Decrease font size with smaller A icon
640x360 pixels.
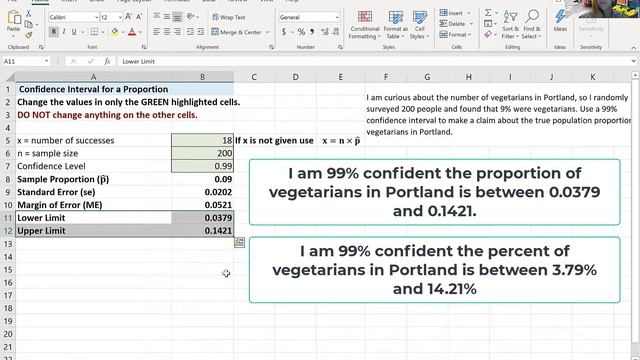(x=139, y=17)
